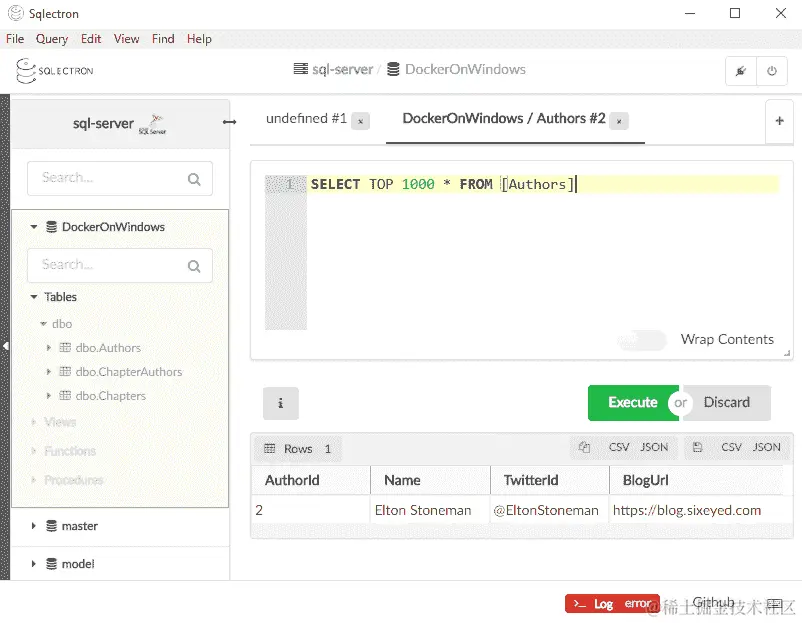Image resolution: width=802 pixels, height=623 pixels.
Task: Click the DockerOnWindows database icon in sidebar
Action: point(51,227)
